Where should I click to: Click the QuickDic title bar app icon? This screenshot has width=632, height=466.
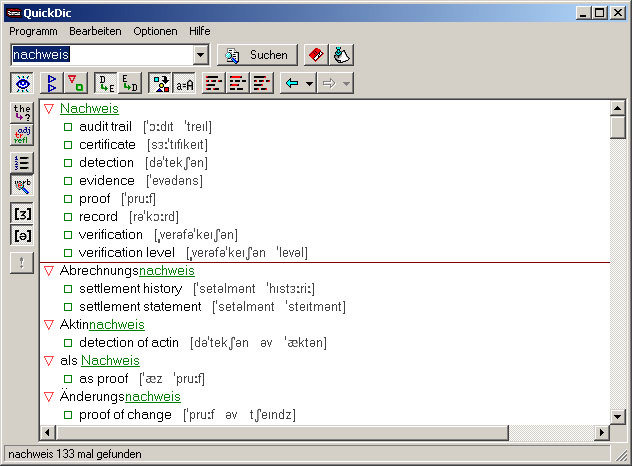[13, 13]
